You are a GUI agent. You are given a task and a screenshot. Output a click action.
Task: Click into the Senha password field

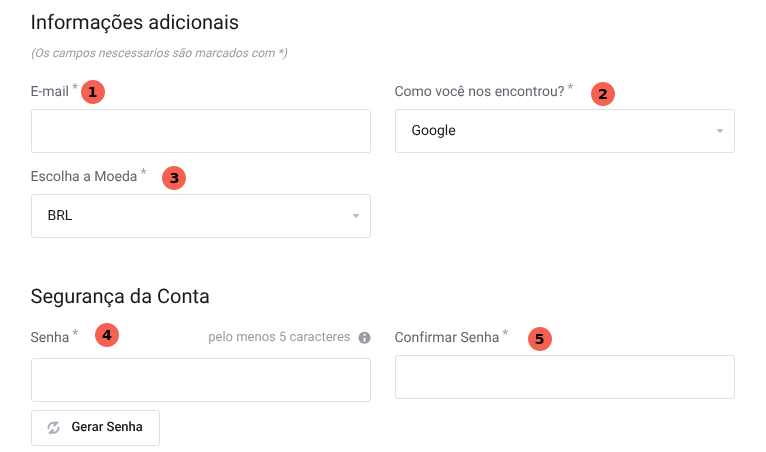tap(200, 380)
